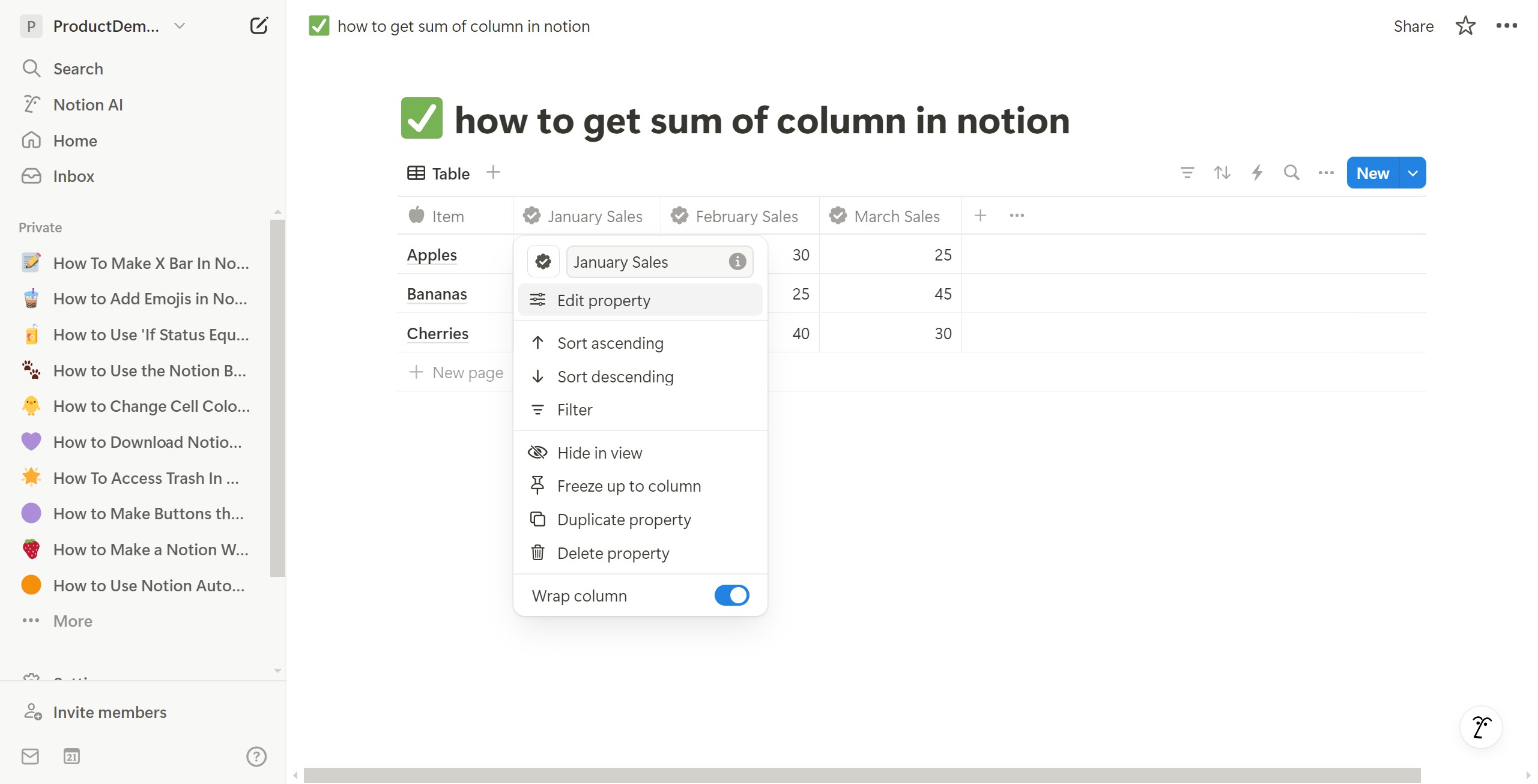This screenshot has width=1538, height=784.
Task: Star this page as favorite
Action: pyautogui.click(x=1465, y=26)
